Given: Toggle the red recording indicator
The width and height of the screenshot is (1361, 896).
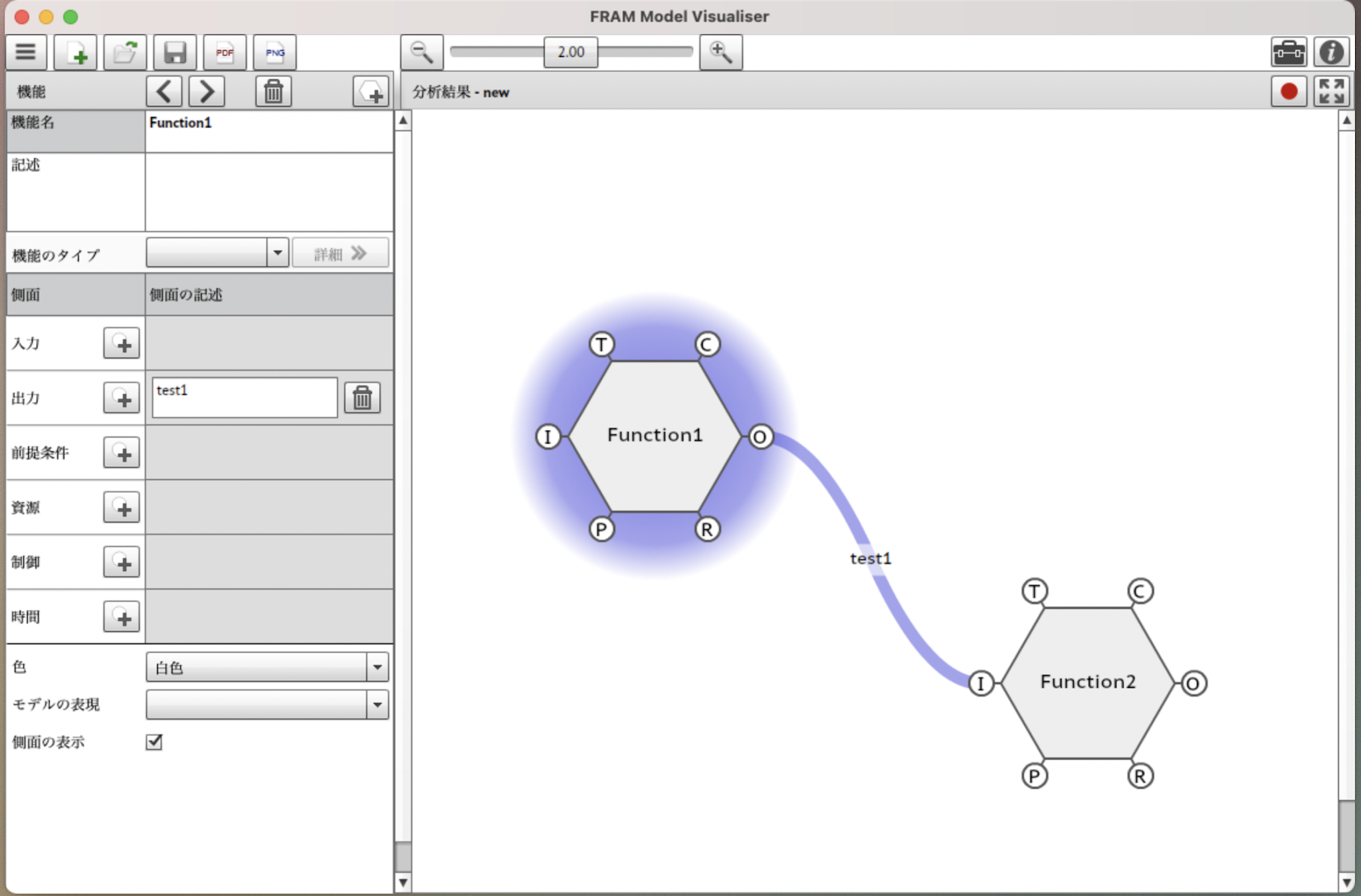Looking at the screenshot, I should 1288,91.
